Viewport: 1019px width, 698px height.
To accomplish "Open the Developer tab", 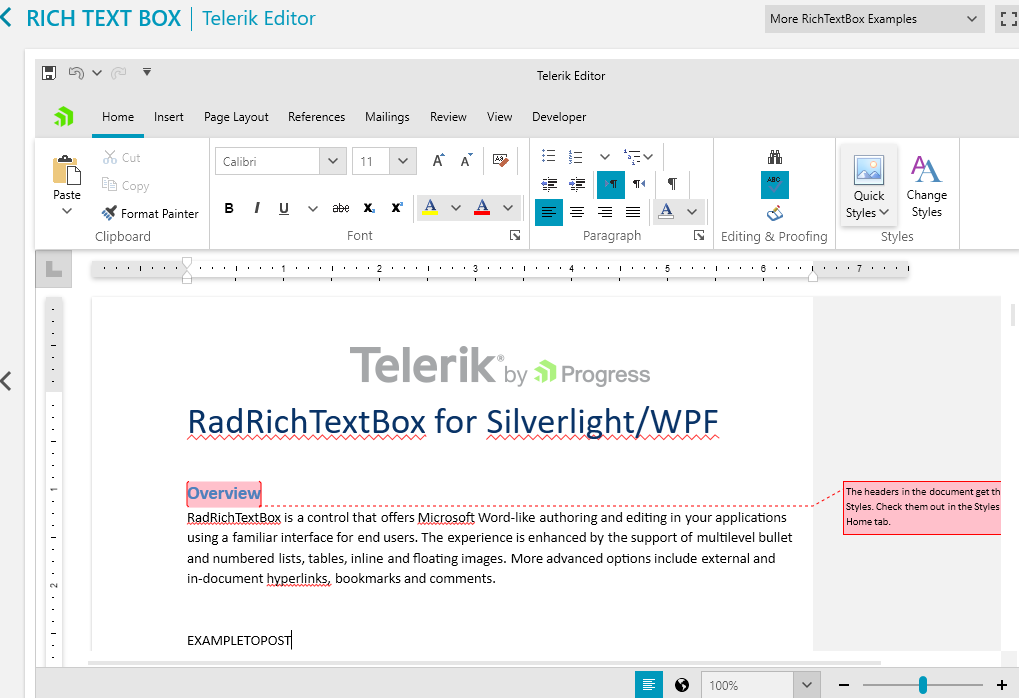I will 559,117.
